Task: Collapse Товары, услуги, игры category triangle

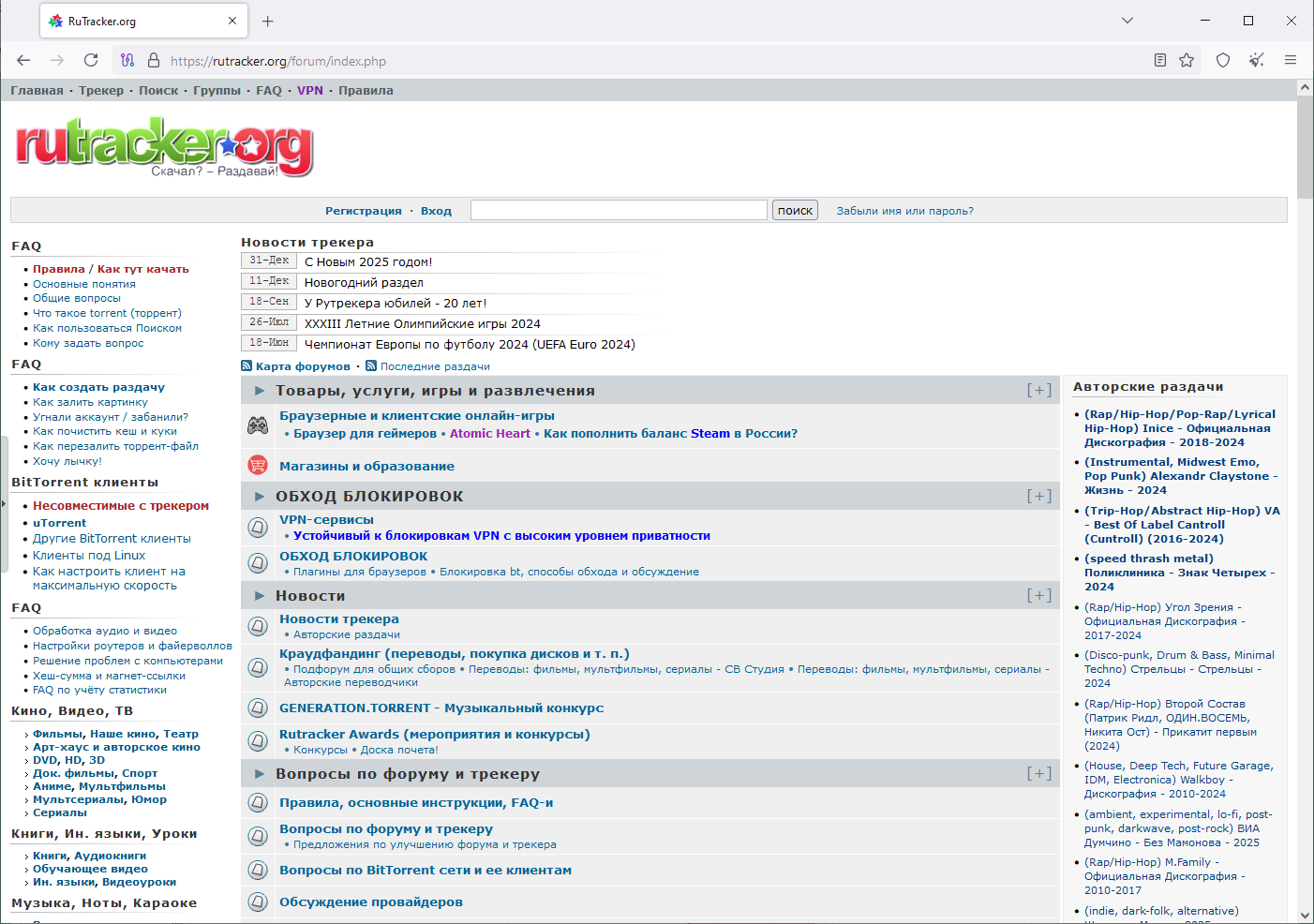Action: [260, 391]
